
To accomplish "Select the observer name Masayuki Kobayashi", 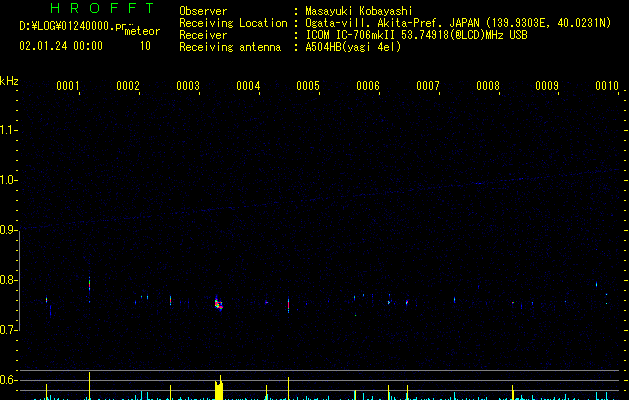I will point(359,11).
